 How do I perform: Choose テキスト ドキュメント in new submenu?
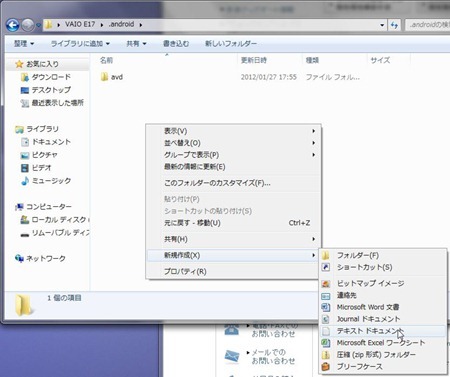383,331
